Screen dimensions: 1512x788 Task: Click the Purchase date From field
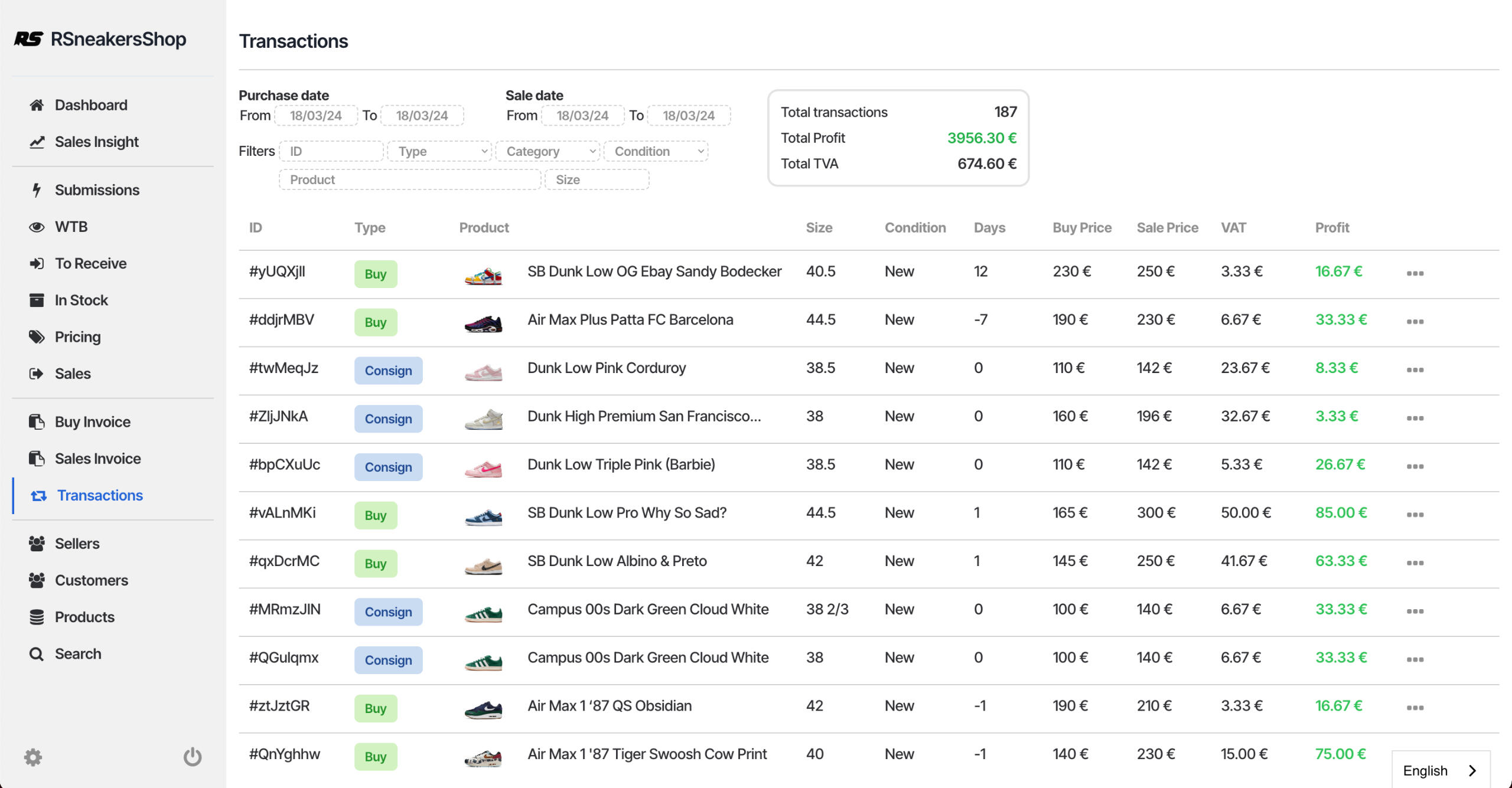tap(316, 116)
